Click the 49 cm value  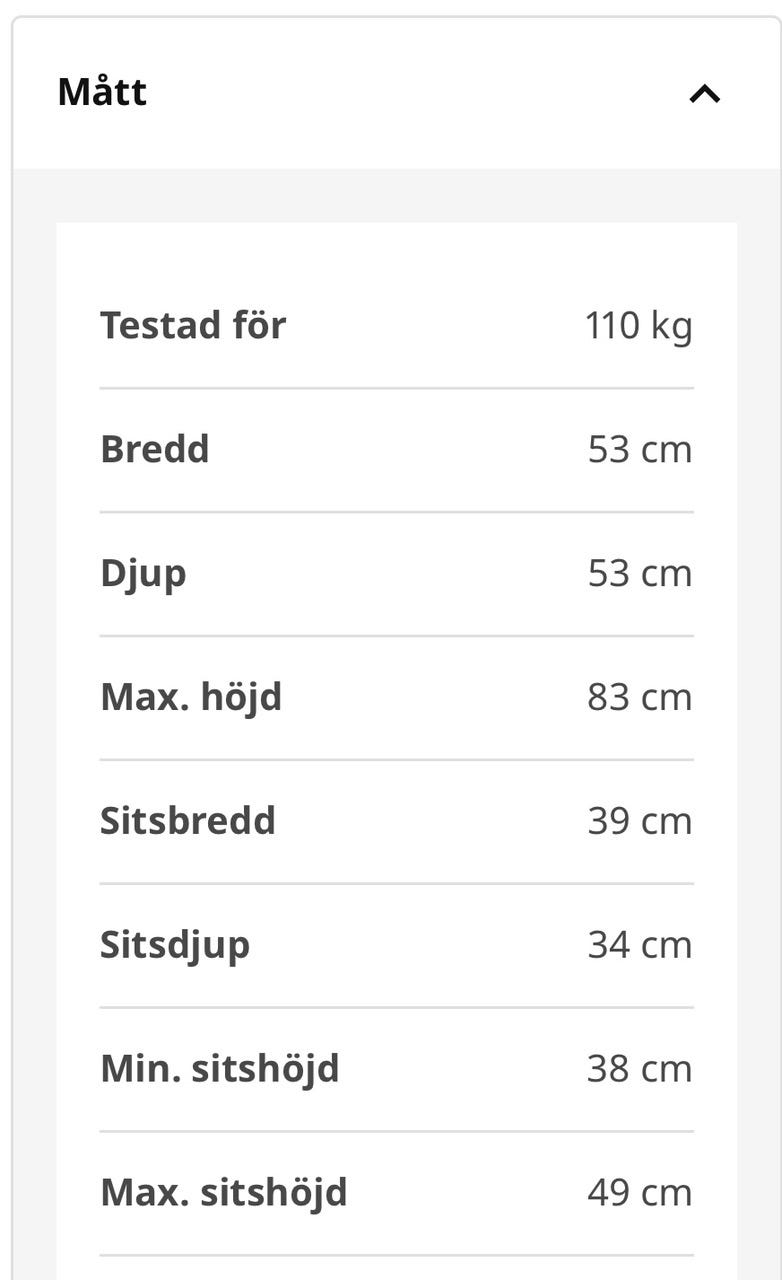point(640,1193)
